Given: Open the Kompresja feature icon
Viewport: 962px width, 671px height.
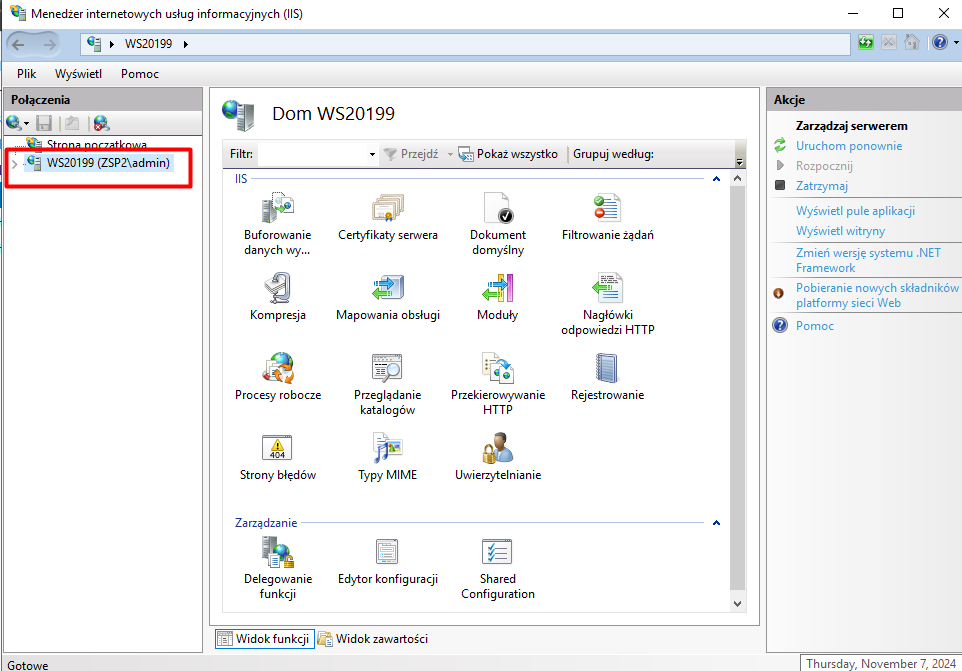Looking at the screenshot, I should 277,288.
